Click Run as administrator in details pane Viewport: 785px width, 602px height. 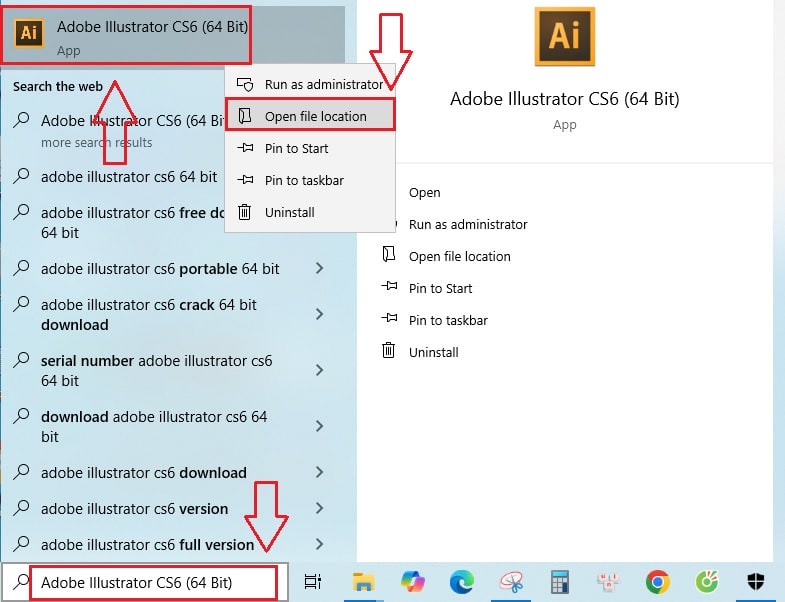[x=468, y=224]
